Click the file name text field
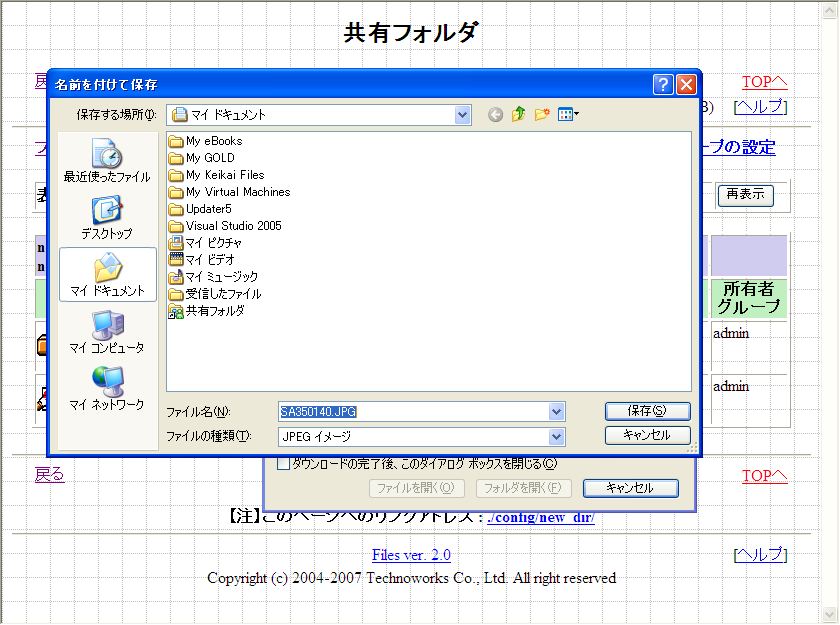 tap(412, 411)
